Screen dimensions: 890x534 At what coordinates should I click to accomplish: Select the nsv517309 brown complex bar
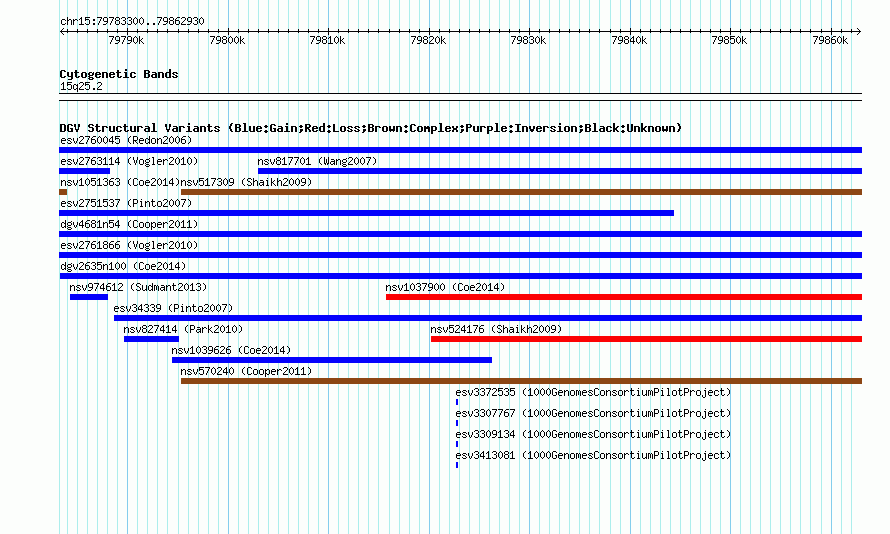(521, 192)
